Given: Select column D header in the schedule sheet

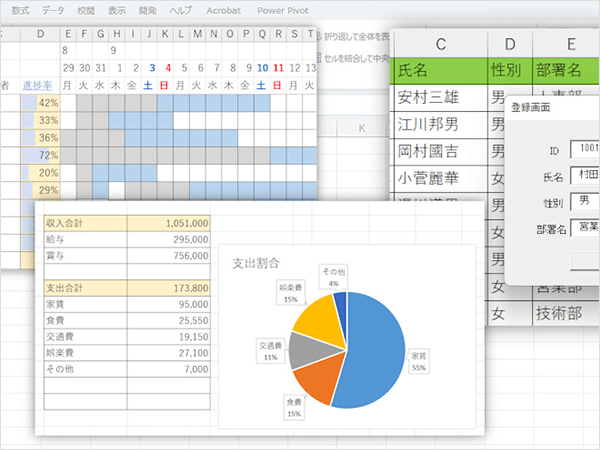Looking at the screenshot, I should tap(40, 34).
